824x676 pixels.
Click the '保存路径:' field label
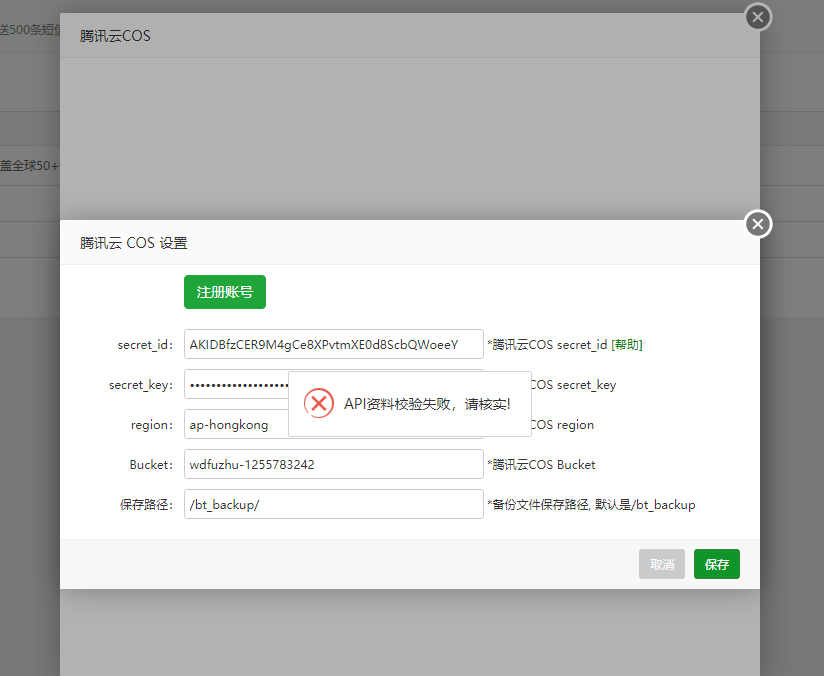click(x=146, y=505)
